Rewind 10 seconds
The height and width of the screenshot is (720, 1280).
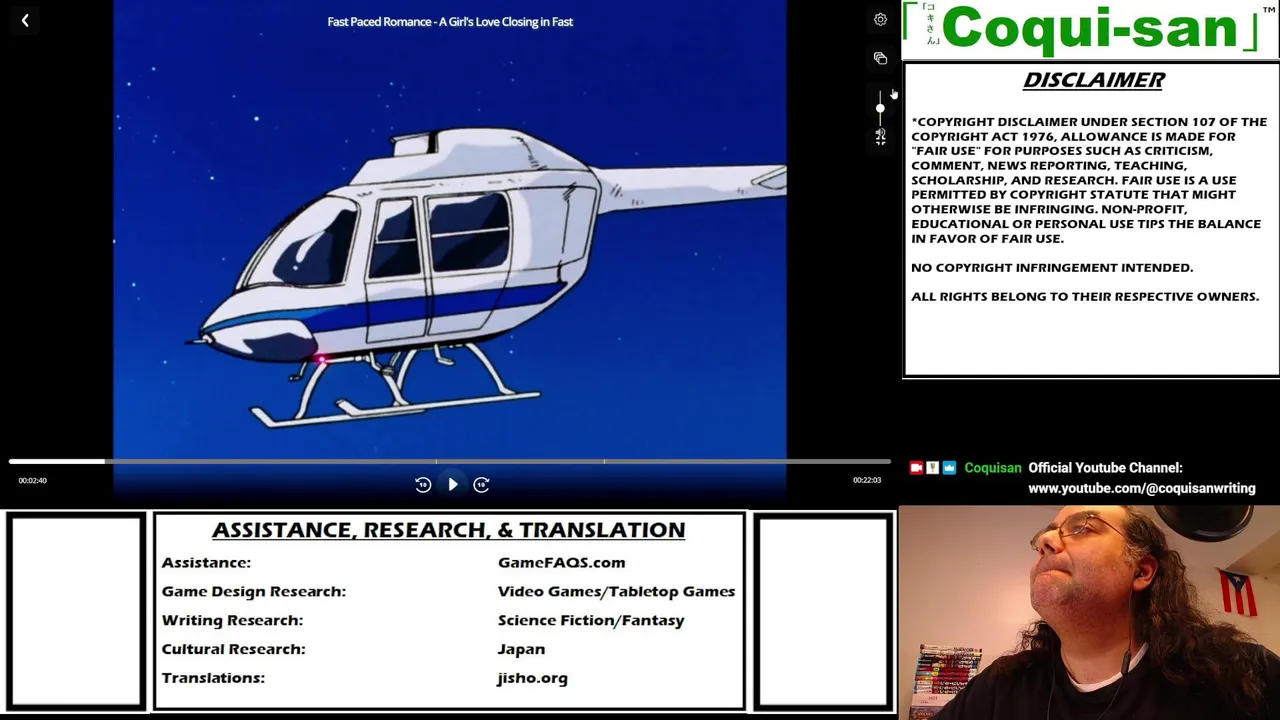pyautogui.click(x=423, y=484)
